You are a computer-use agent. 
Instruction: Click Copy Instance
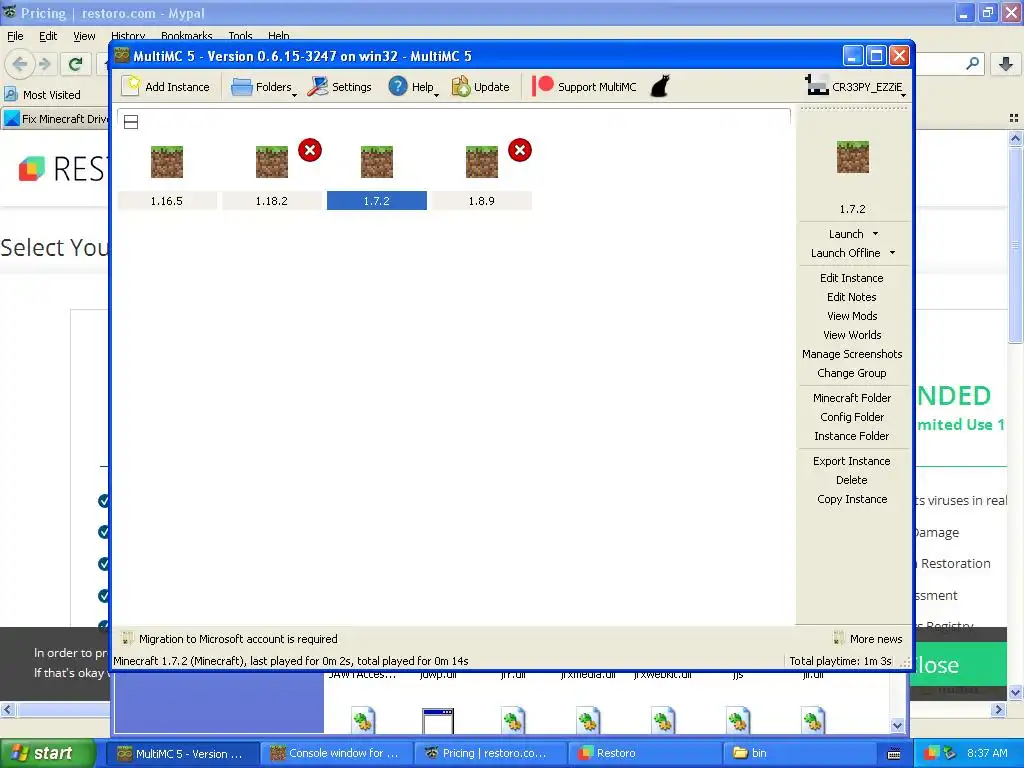click(852, 498)
